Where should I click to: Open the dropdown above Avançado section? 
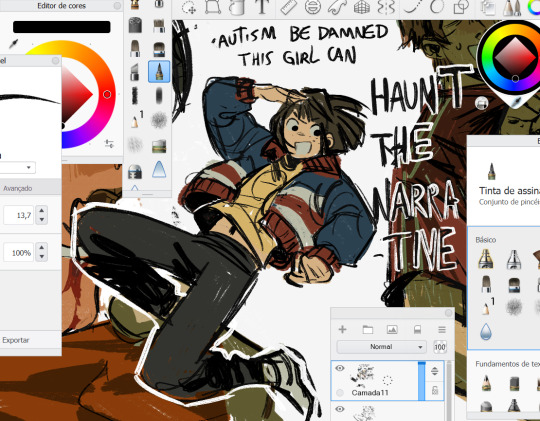coord(17,167)
